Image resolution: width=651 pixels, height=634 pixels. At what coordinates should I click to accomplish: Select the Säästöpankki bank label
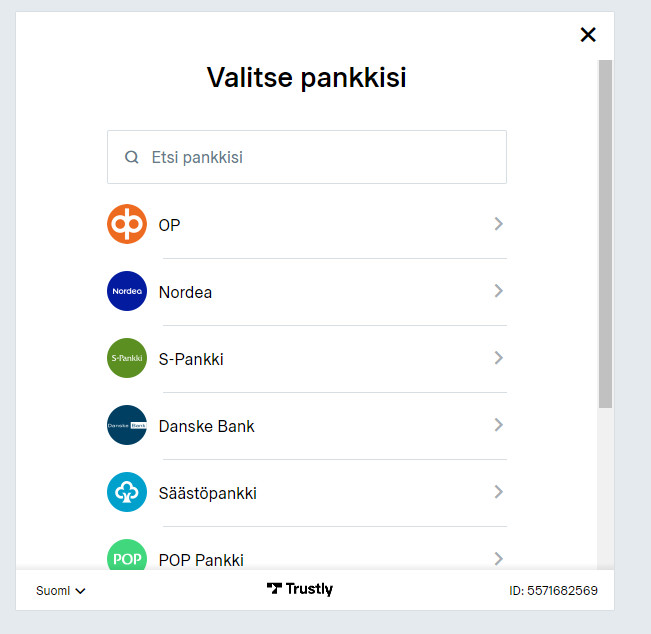(208, 493)
